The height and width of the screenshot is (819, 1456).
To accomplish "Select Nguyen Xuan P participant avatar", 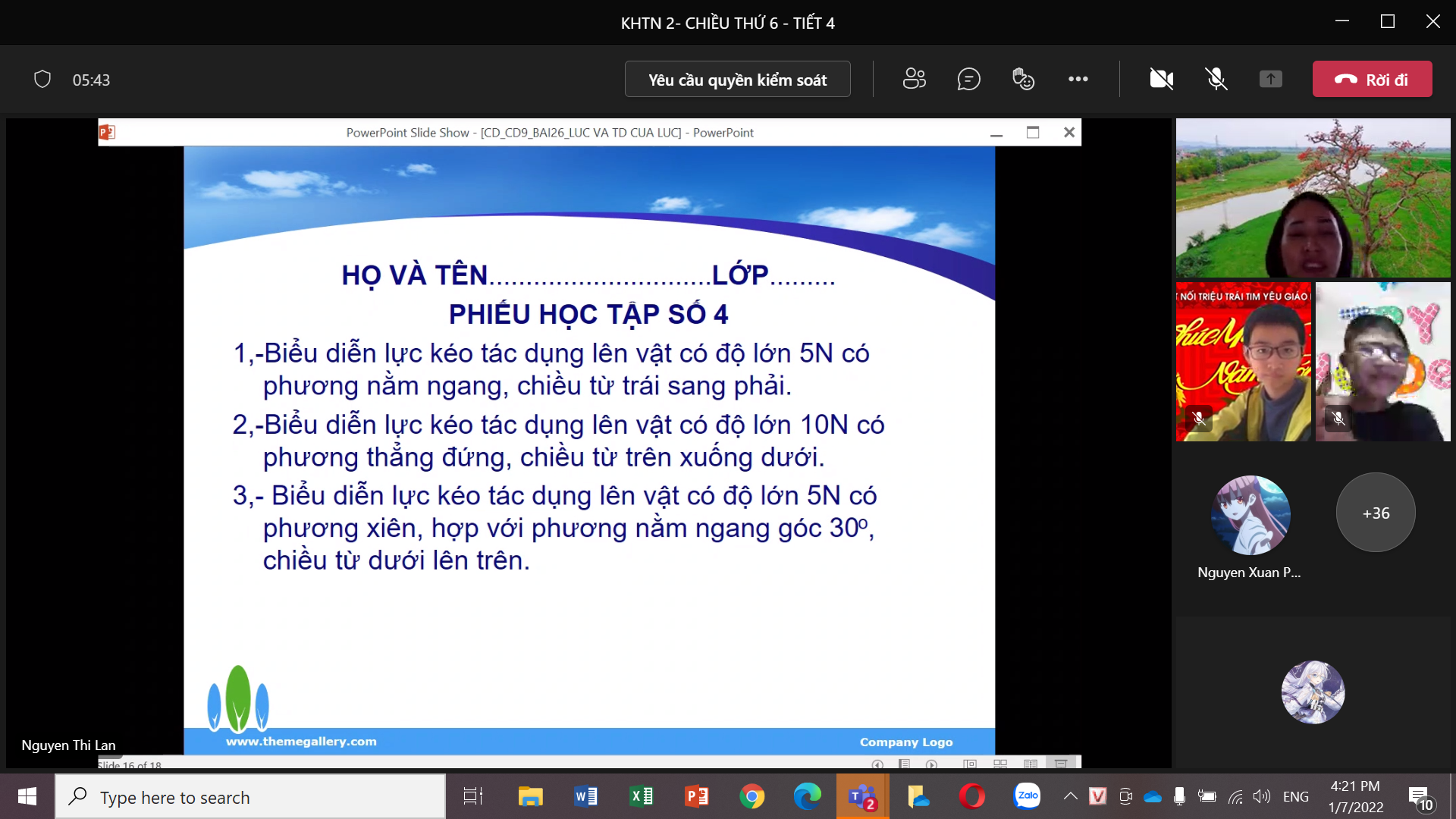I will (x=1250, y=515).
